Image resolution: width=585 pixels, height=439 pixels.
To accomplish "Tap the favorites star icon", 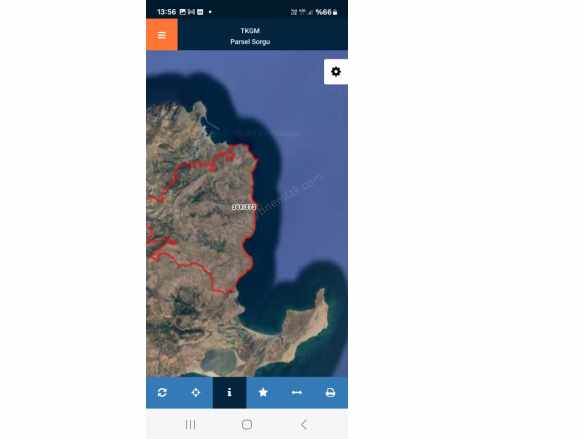I will (263, 392).
